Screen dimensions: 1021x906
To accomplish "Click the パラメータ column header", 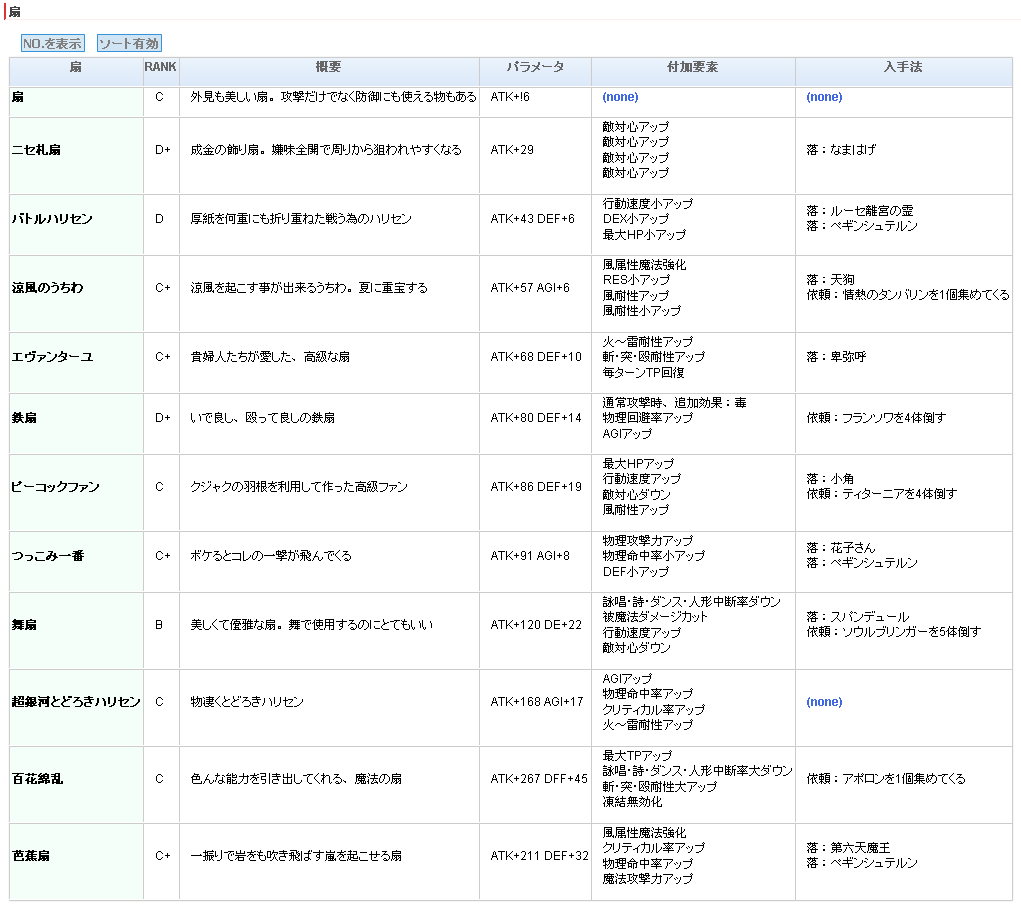I will (534, 68).
